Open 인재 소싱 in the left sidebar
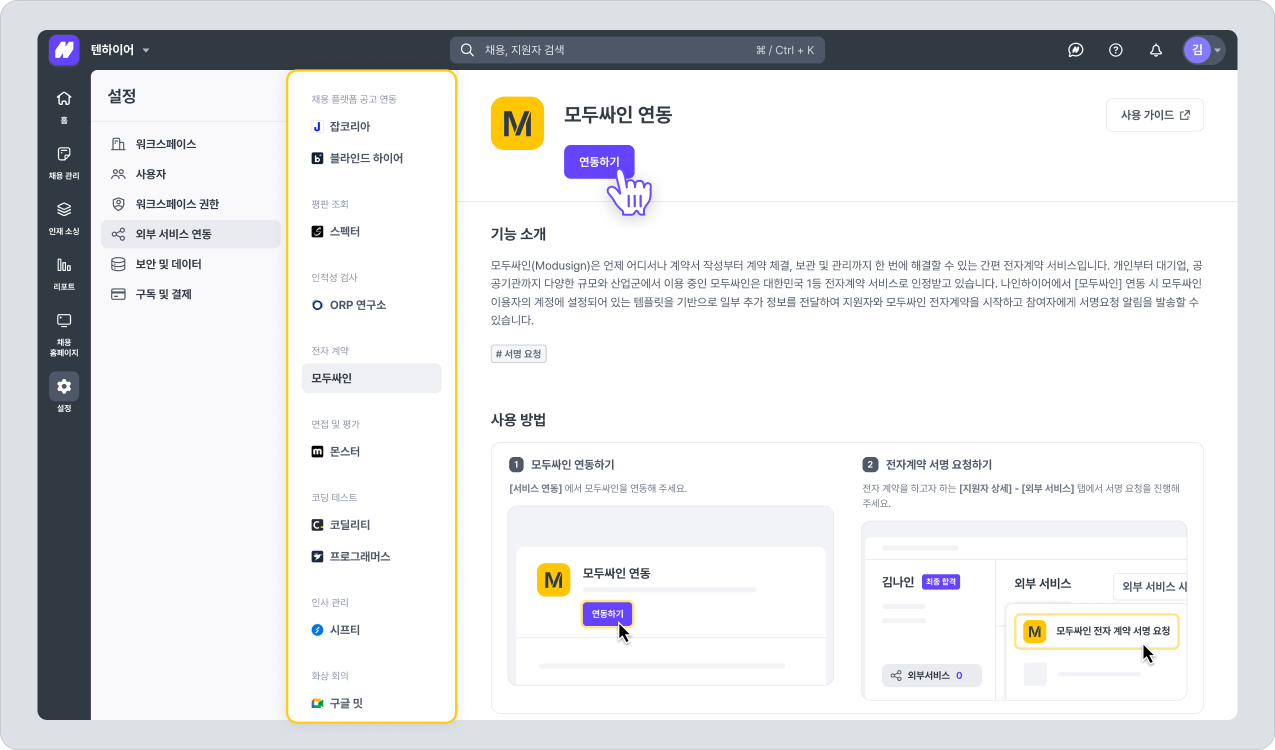 [64, 218]
